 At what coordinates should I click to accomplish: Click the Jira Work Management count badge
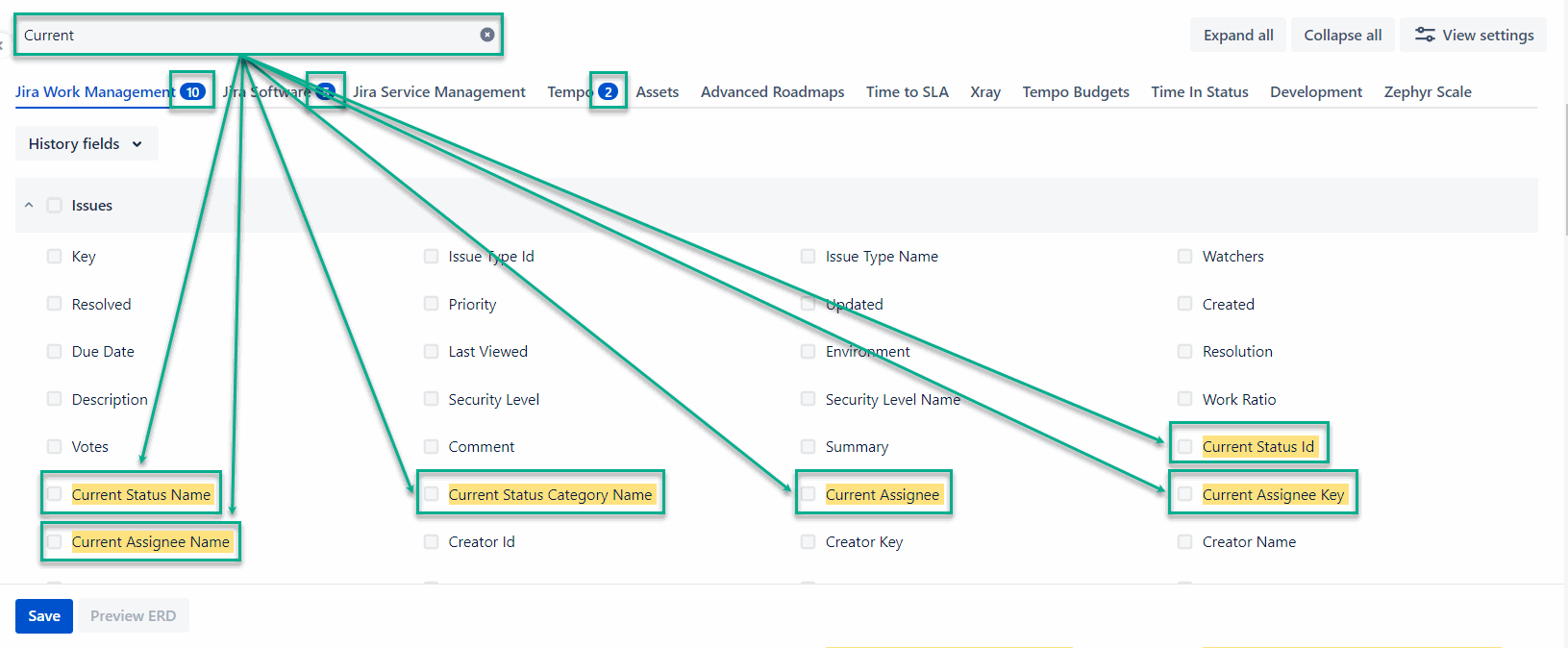point(192,91)
